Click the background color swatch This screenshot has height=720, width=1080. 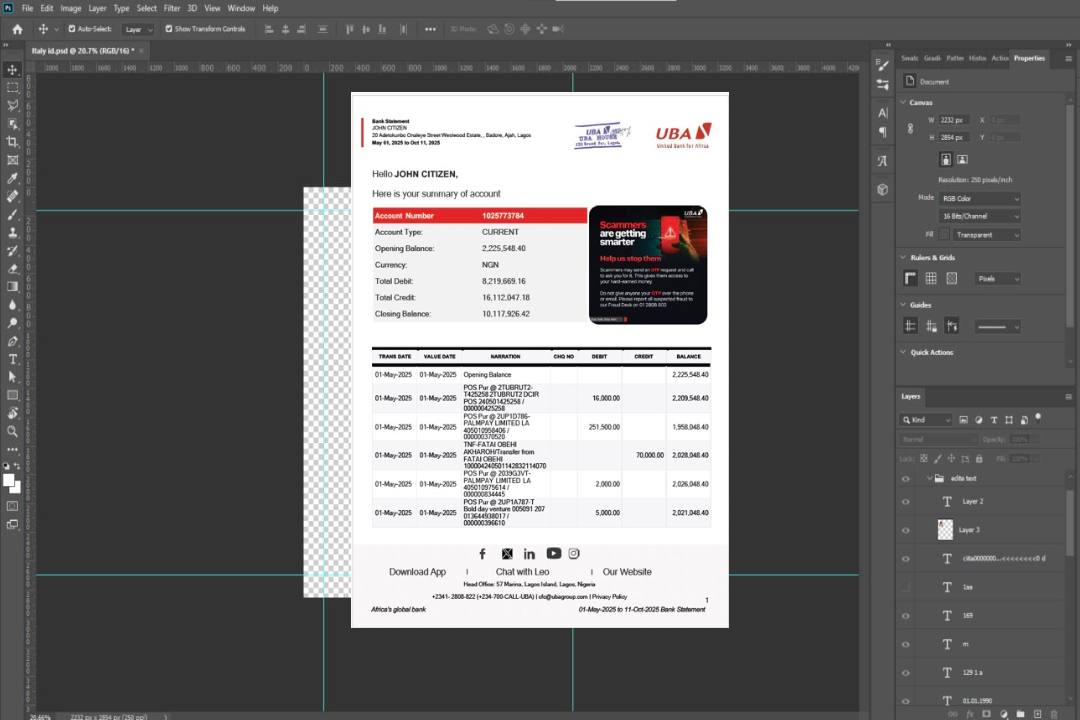coord(17,488)
